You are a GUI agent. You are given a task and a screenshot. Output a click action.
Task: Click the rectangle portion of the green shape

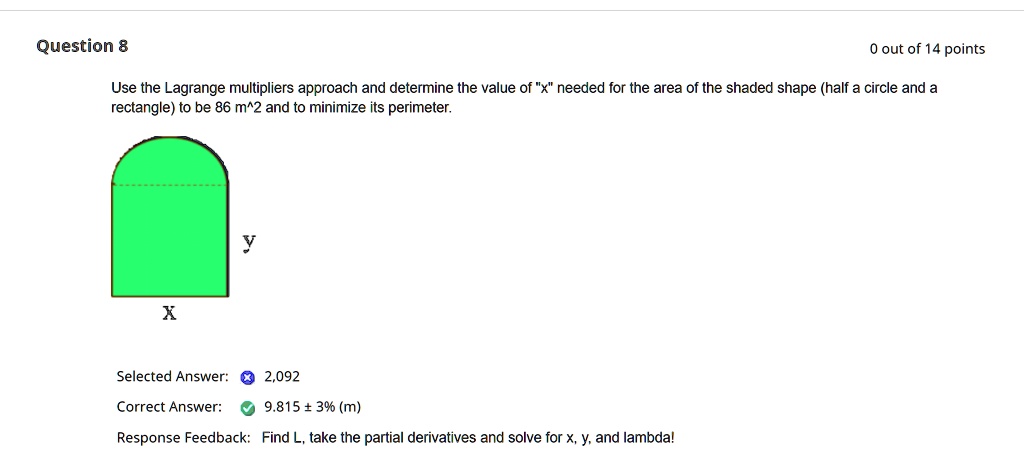coord(170,241)
